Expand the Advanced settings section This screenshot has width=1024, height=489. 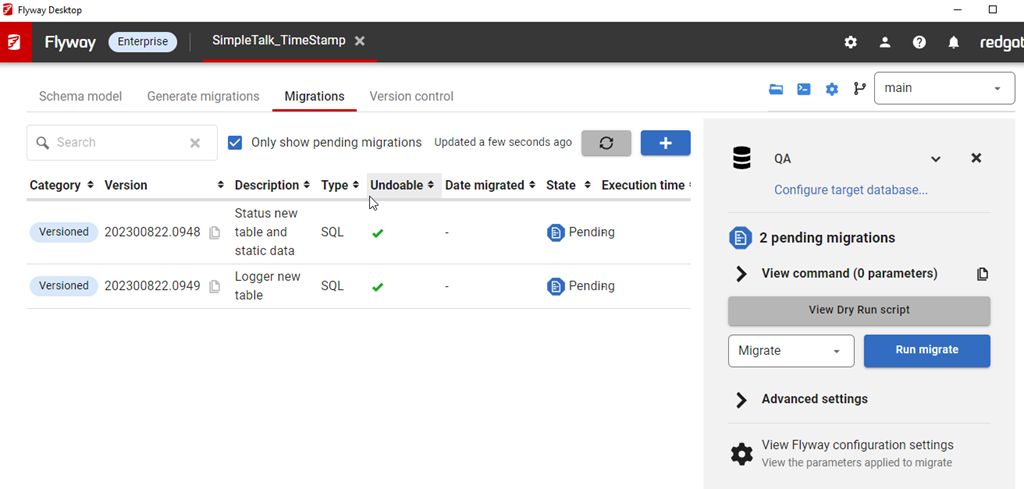point(741,400)
